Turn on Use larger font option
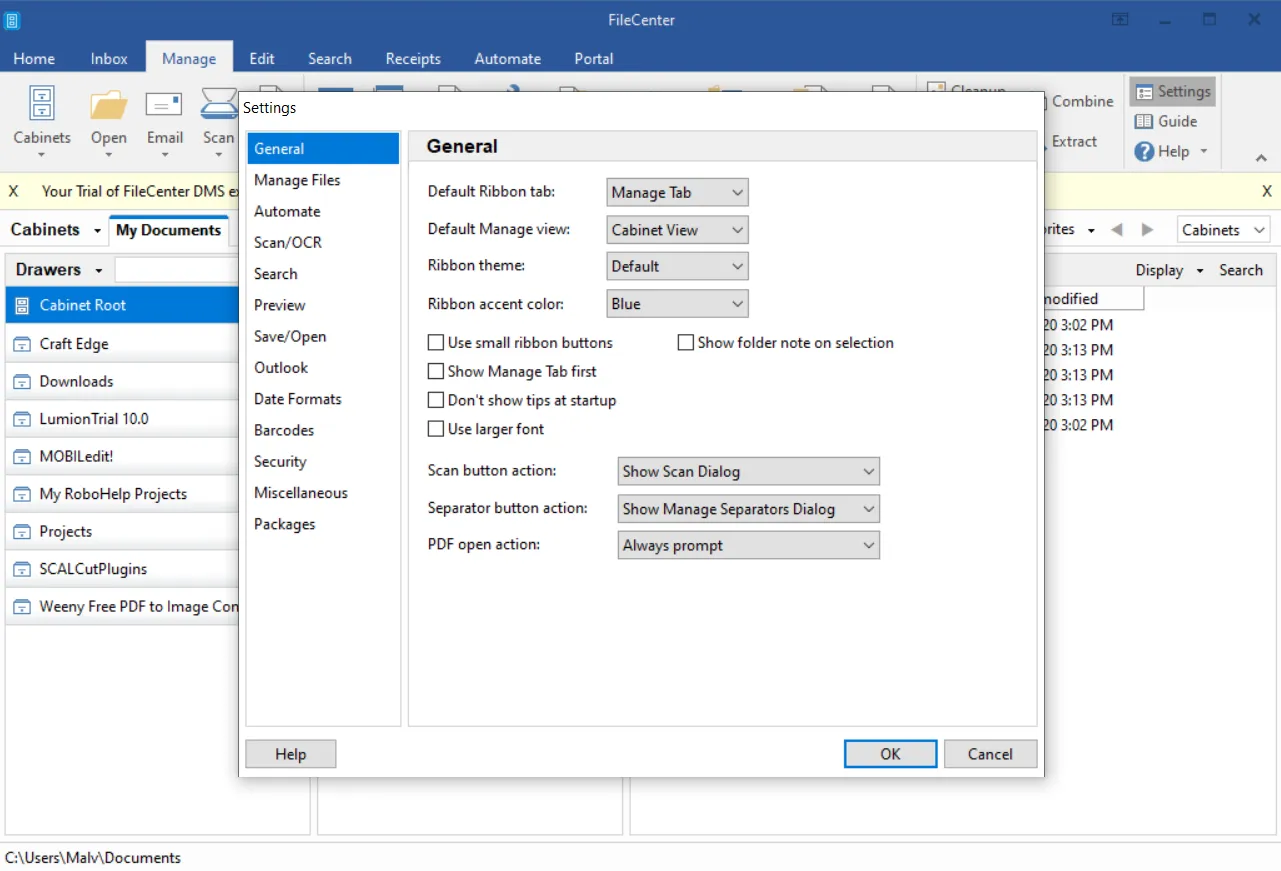Image resolution: width=1281 pixels, height=871 pixels. [x=436, y=429]
